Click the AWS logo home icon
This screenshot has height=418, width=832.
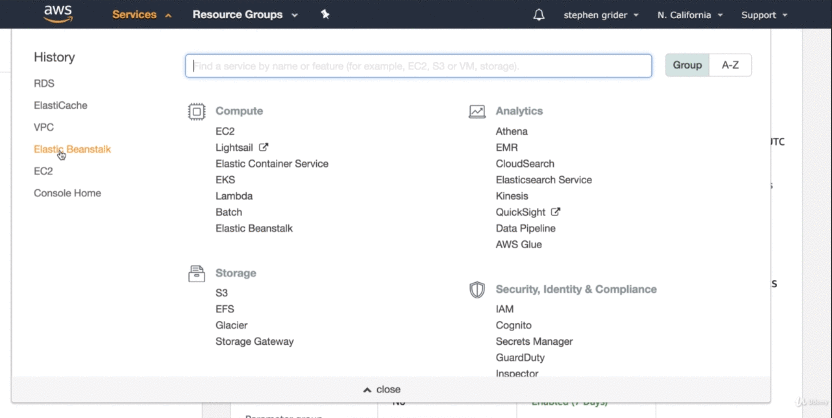[x=58, y=14]
